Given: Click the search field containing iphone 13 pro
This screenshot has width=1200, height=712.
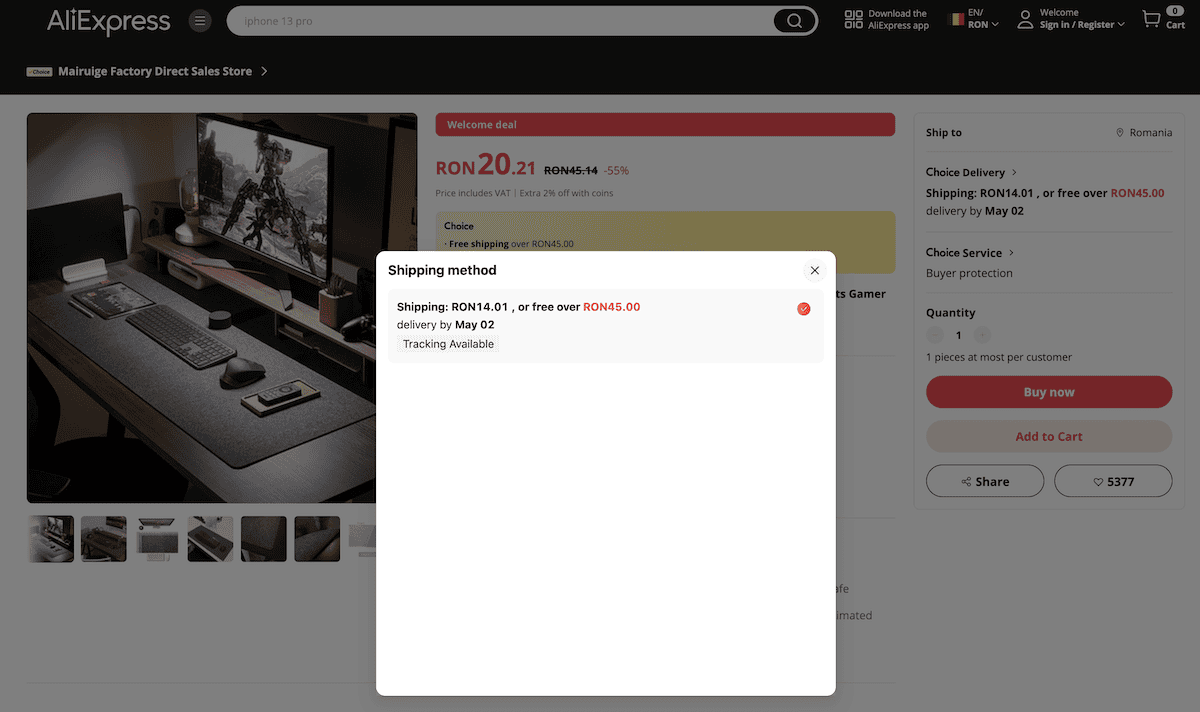Looking at the screenshot, I should click(x=500, y=21).
